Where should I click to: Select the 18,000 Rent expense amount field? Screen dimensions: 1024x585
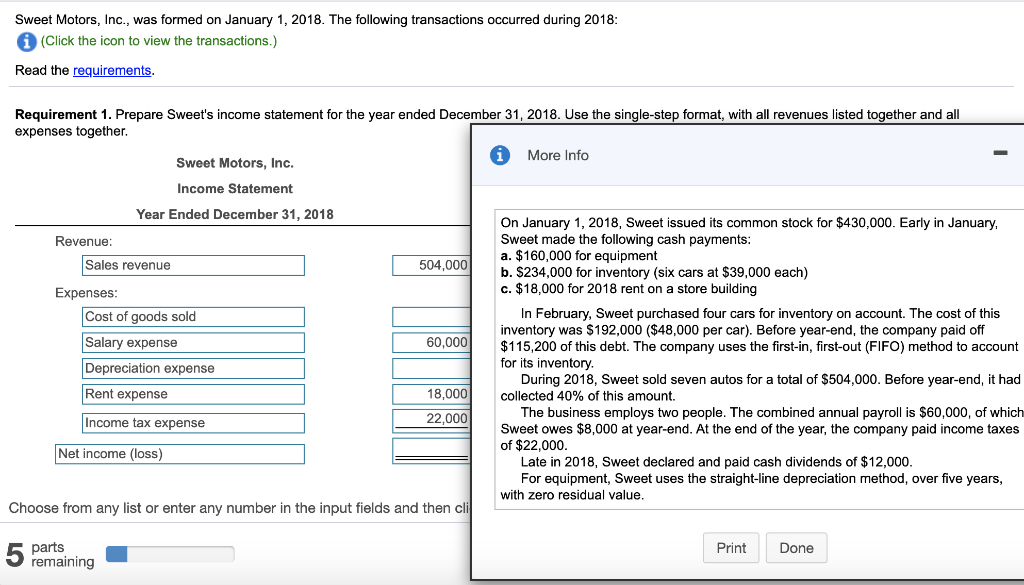click(x=430, y=395)
